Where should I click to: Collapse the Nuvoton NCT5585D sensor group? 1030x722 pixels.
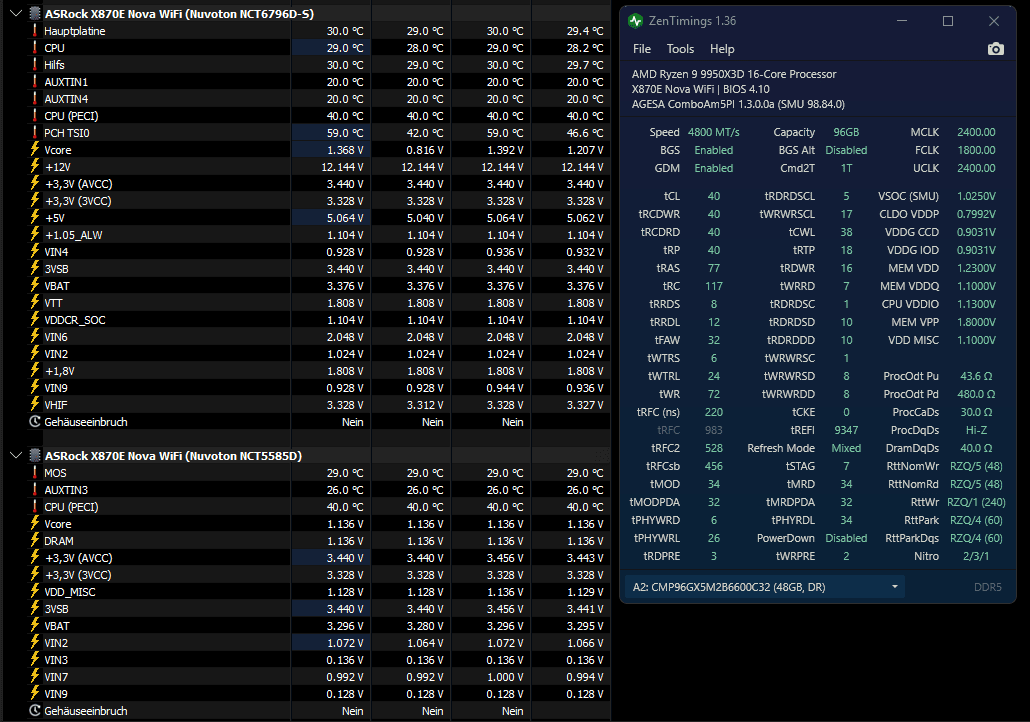coord(16,455)
